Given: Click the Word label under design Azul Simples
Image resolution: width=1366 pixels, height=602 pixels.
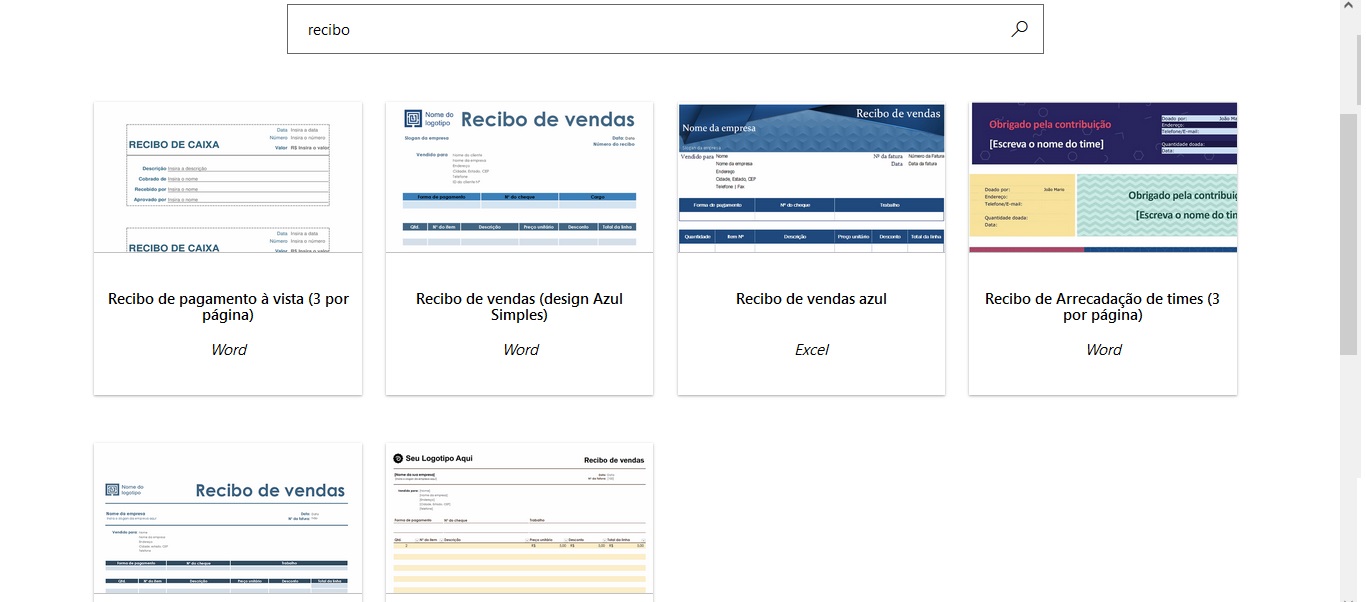Looking at the screenshot, I should 520,350.
